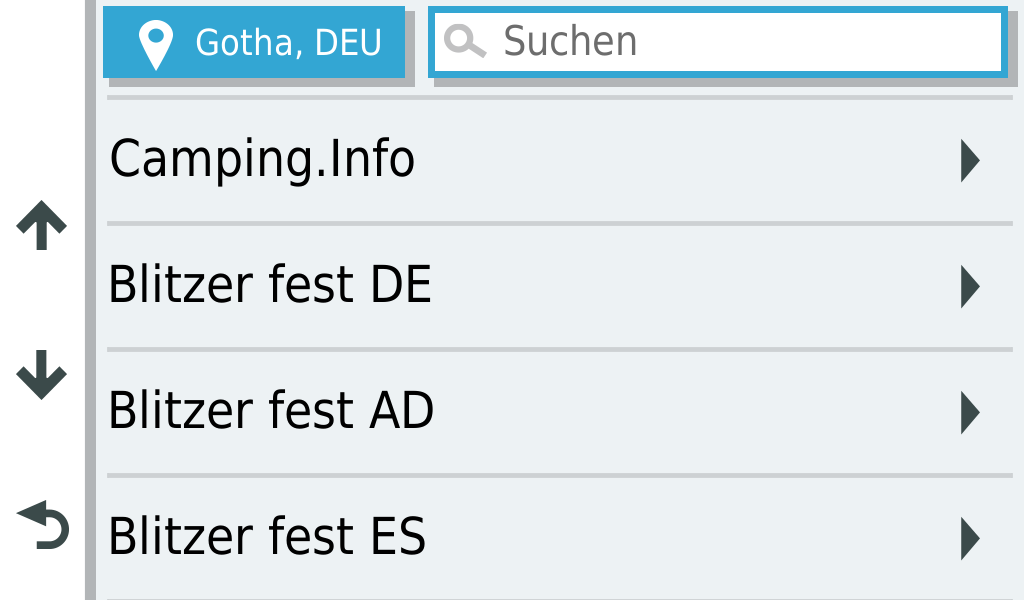This screenshot has width=1024, height=600.
Task: Open the Blitzer fest AD list item
Action: click(271, 412)
